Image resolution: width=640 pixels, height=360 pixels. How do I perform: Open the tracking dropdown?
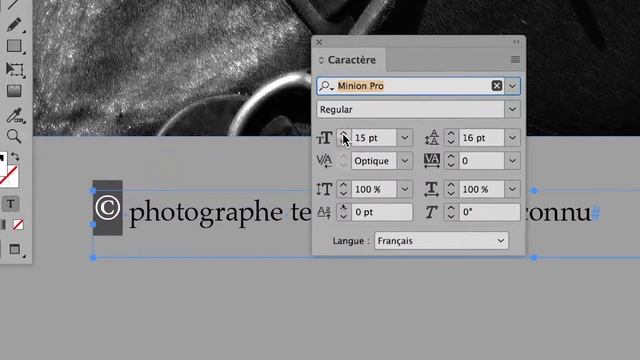coord(512,161)
